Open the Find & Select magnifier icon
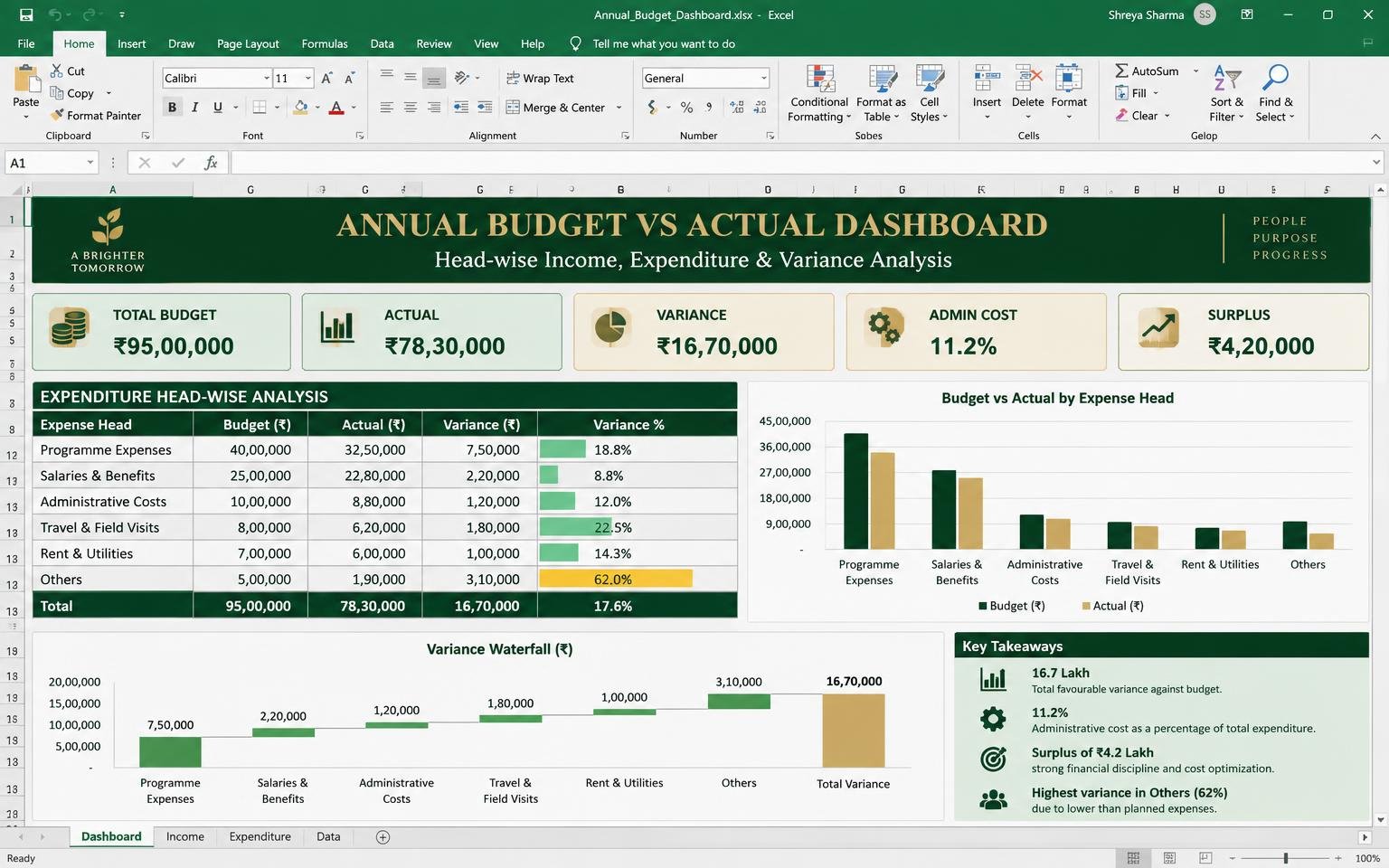This screenshot has width=1389, height=868. point(1275,78)
